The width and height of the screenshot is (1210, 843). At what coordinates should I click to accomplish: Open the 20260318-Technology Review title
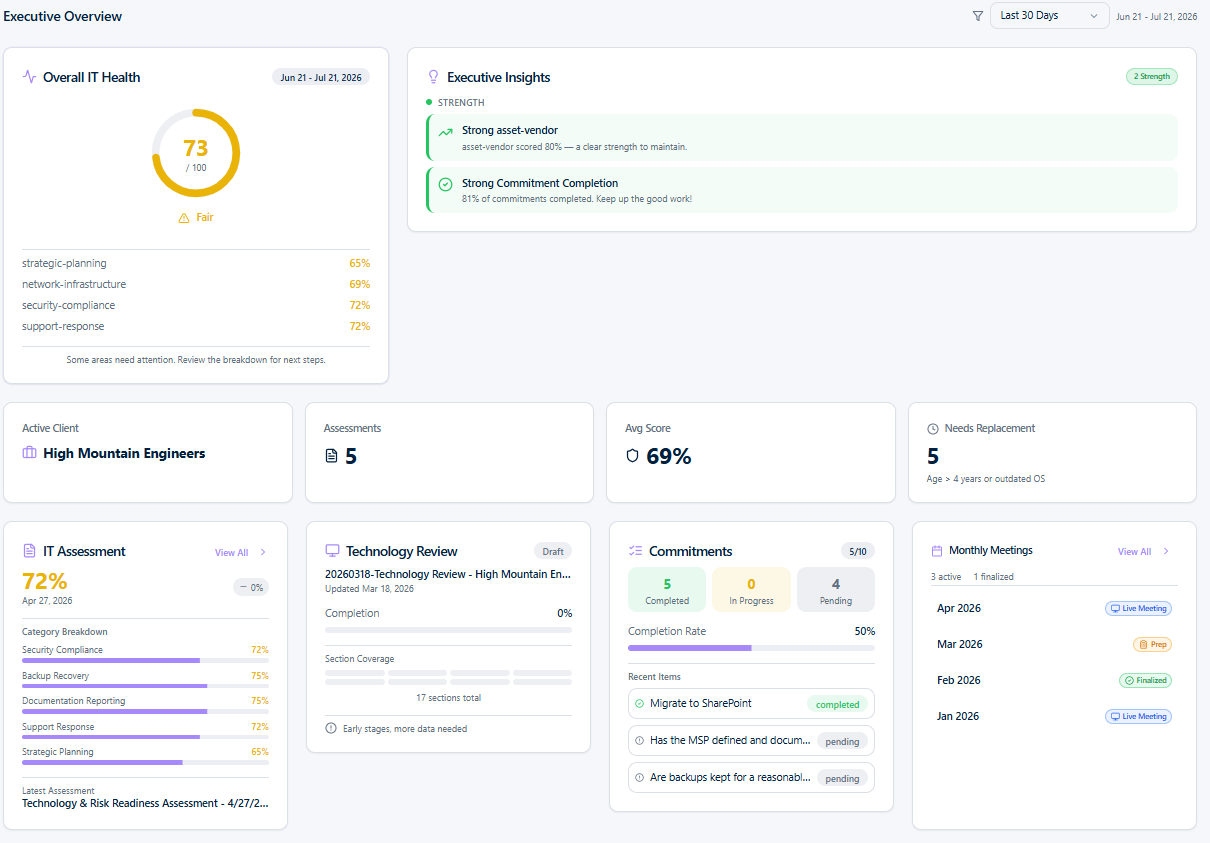pyautogui.click(x=448, y=574)
